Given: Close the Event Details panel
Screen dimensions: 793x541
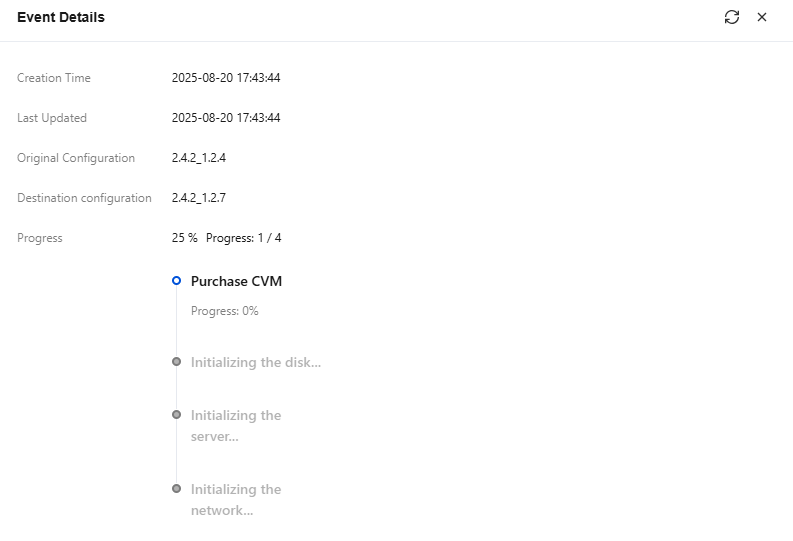Looking at the screenshot, I should pos(762,17).
